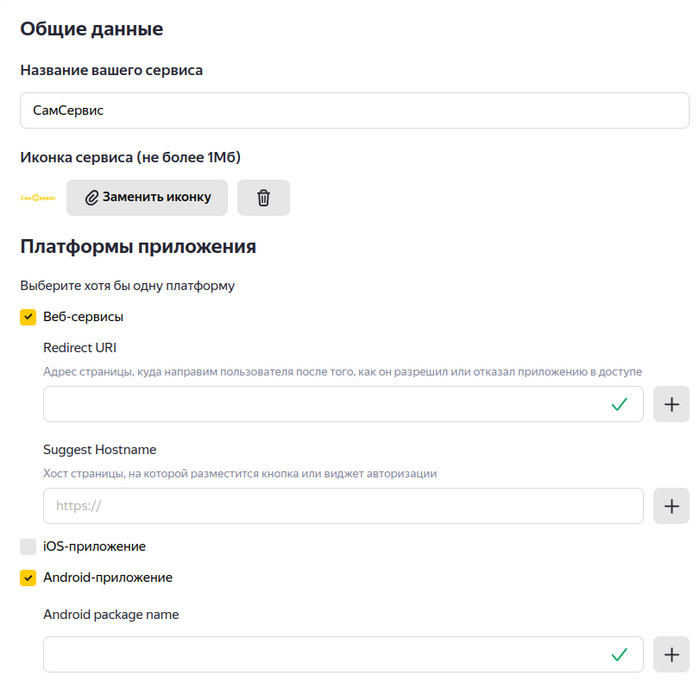Click the Android-приложение label text

click(108, 578)
